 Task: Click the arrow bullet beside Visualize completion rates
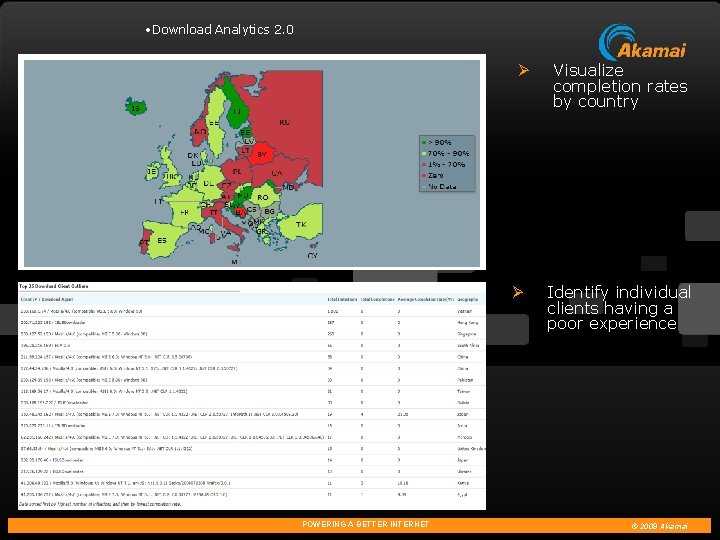[523, 70]
